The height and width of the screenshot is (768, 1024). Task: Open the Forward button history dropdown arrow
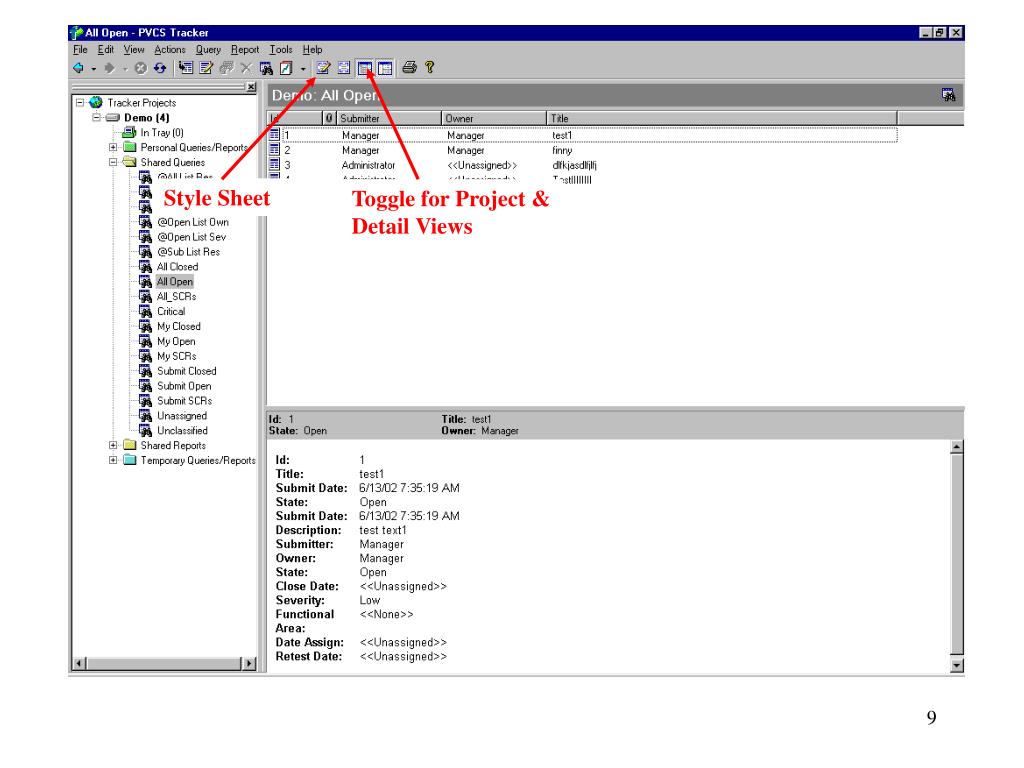point(125,69)
